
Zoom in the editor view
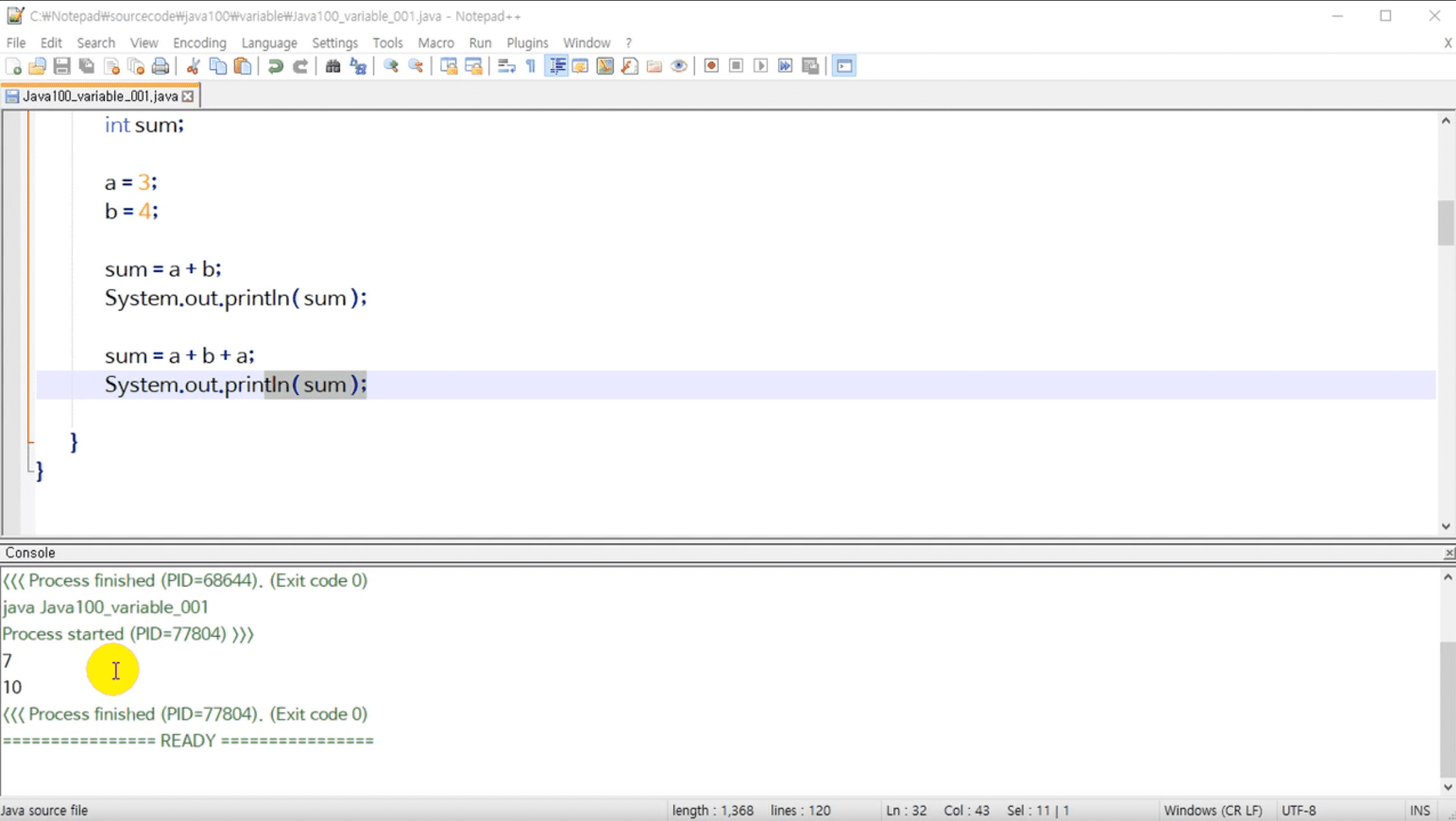coord(391,66)
